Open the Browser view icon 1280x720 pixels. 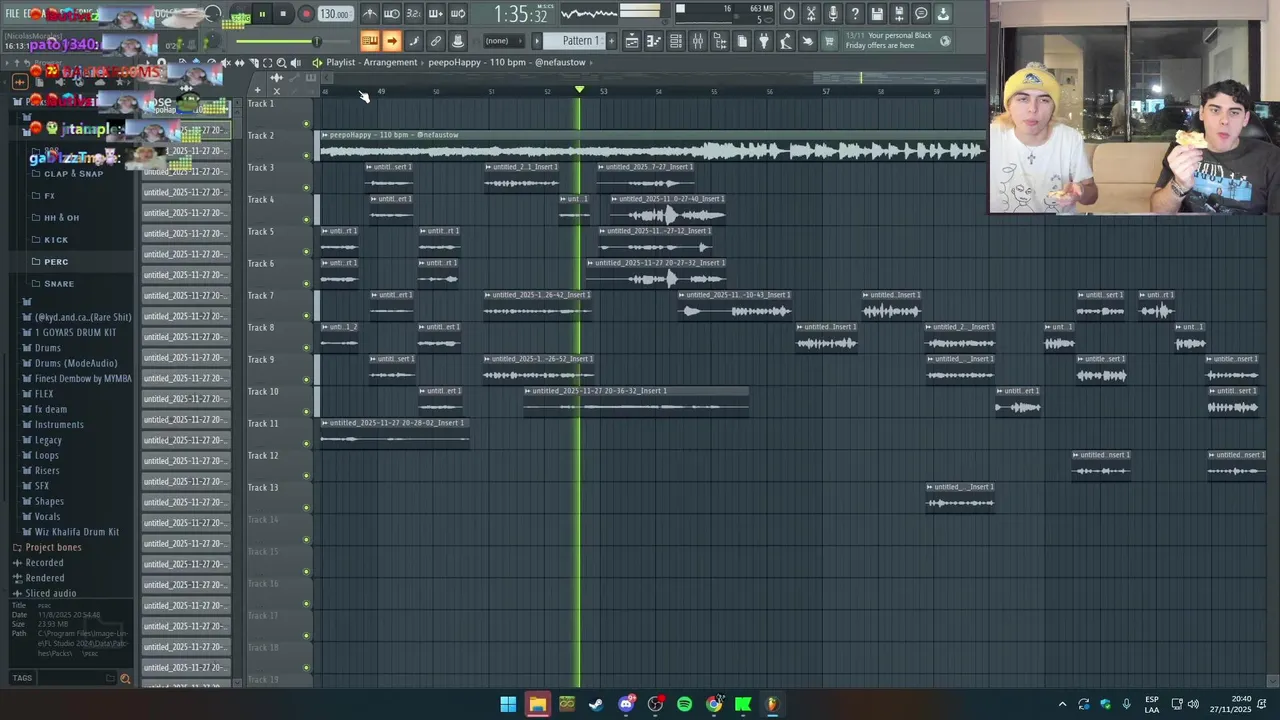(x=720, y=41)
